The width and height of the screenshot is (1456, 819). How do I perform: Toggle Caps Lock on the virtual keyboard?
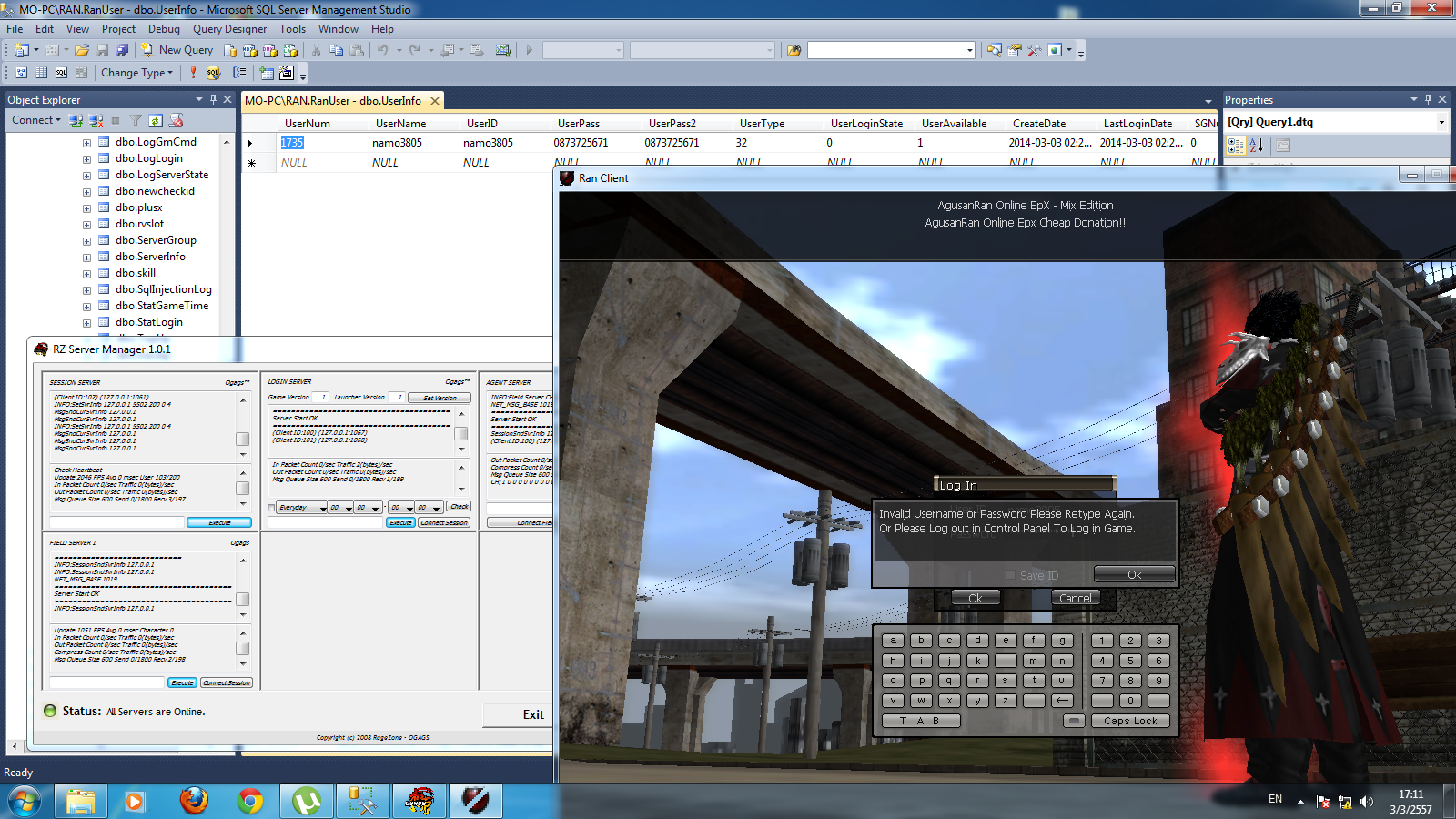1130,721
